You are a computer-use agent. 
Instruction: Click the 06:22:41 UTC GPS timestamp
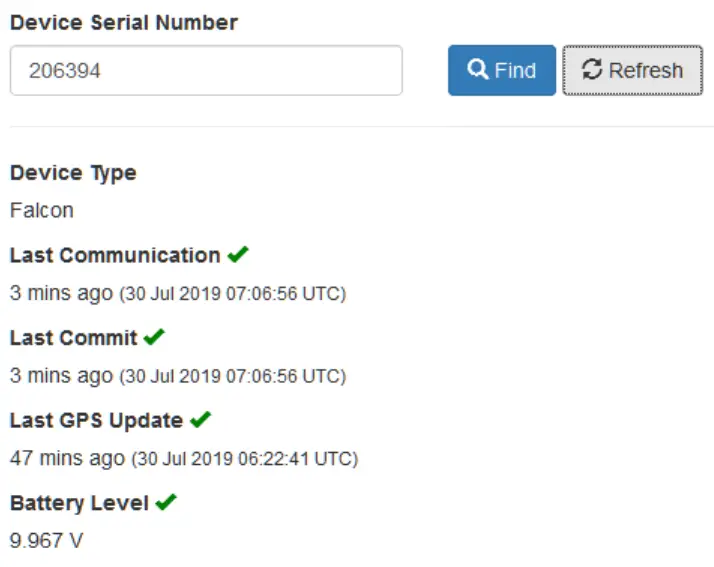[x=244, y=459]
